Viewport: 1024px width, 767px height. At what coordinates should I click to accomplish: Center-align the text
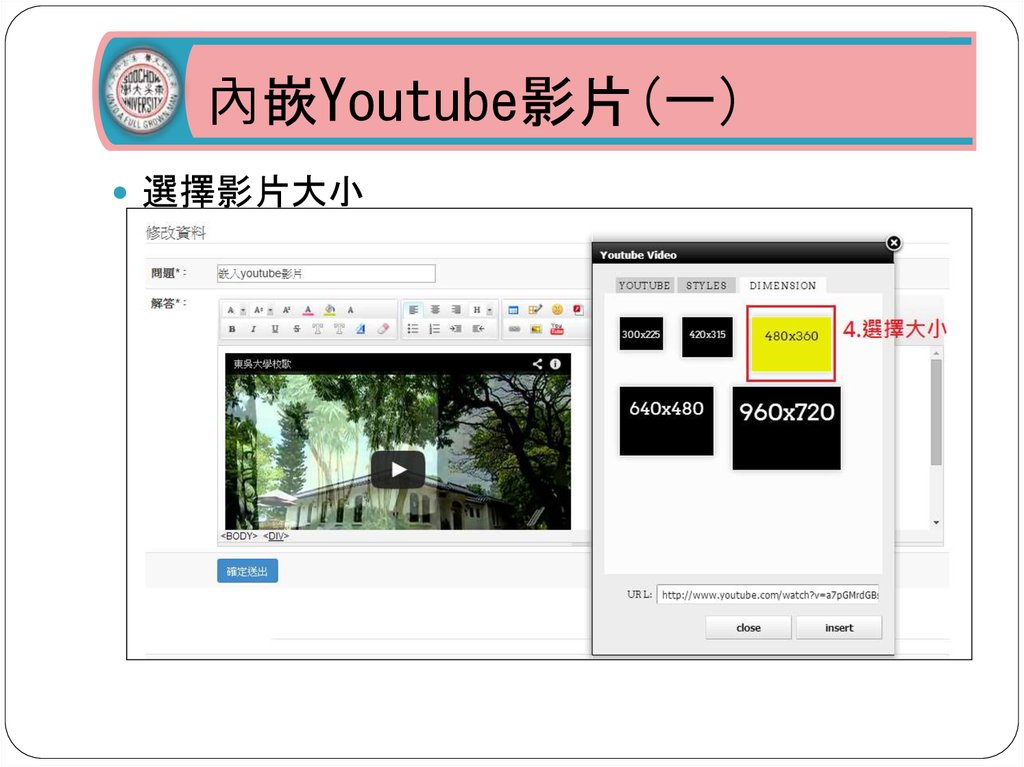coord(435,310)
